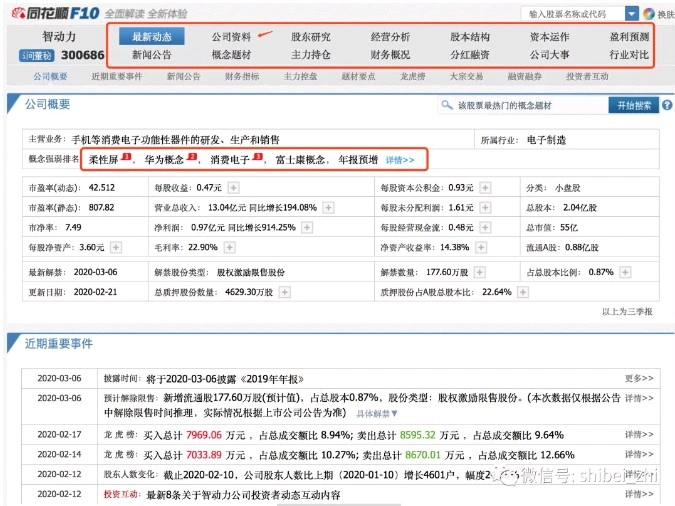Focus the stock name or code input field
This screenshot has height=506, width=675.
pyautogui.click(x=571, y=14)
